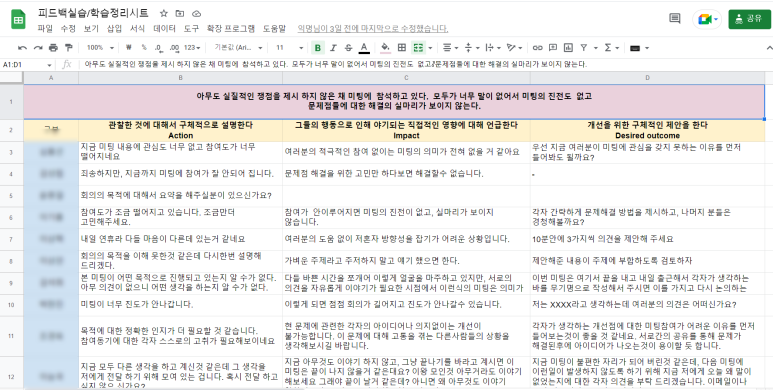Open the 파일 menu
This screenshot has width=773, height=390.
tap(45, 29)
